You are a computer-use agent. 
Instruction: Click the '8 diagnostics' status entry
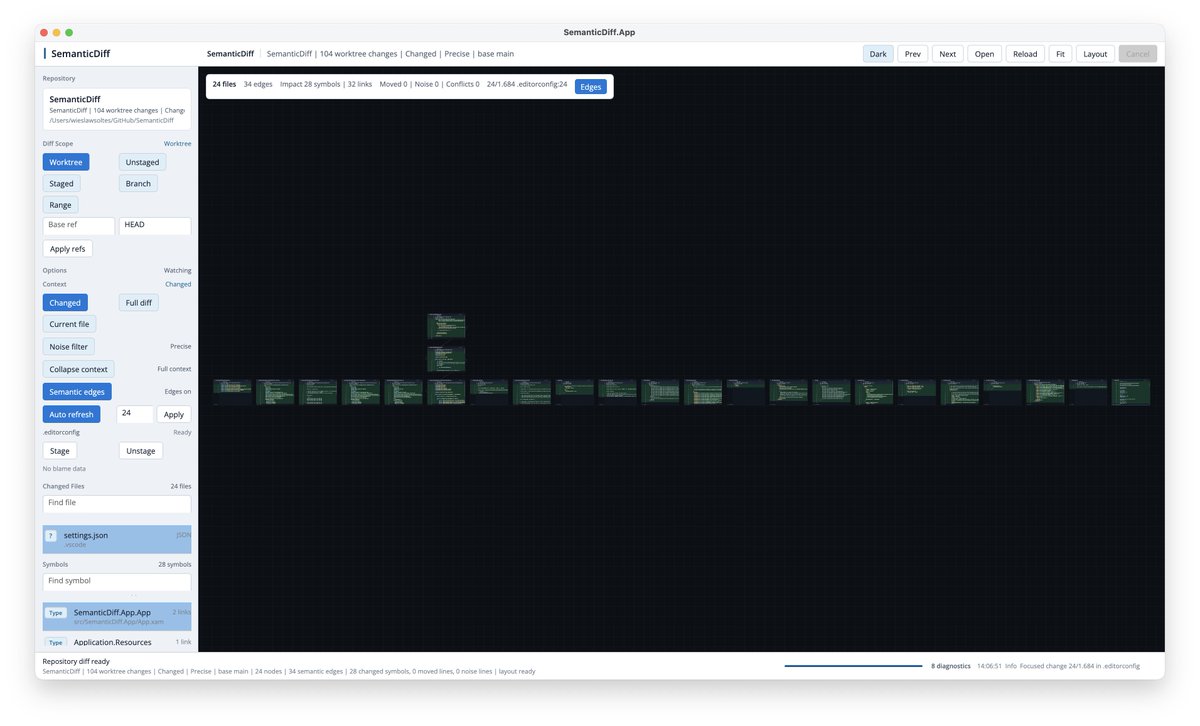(951, 665)
